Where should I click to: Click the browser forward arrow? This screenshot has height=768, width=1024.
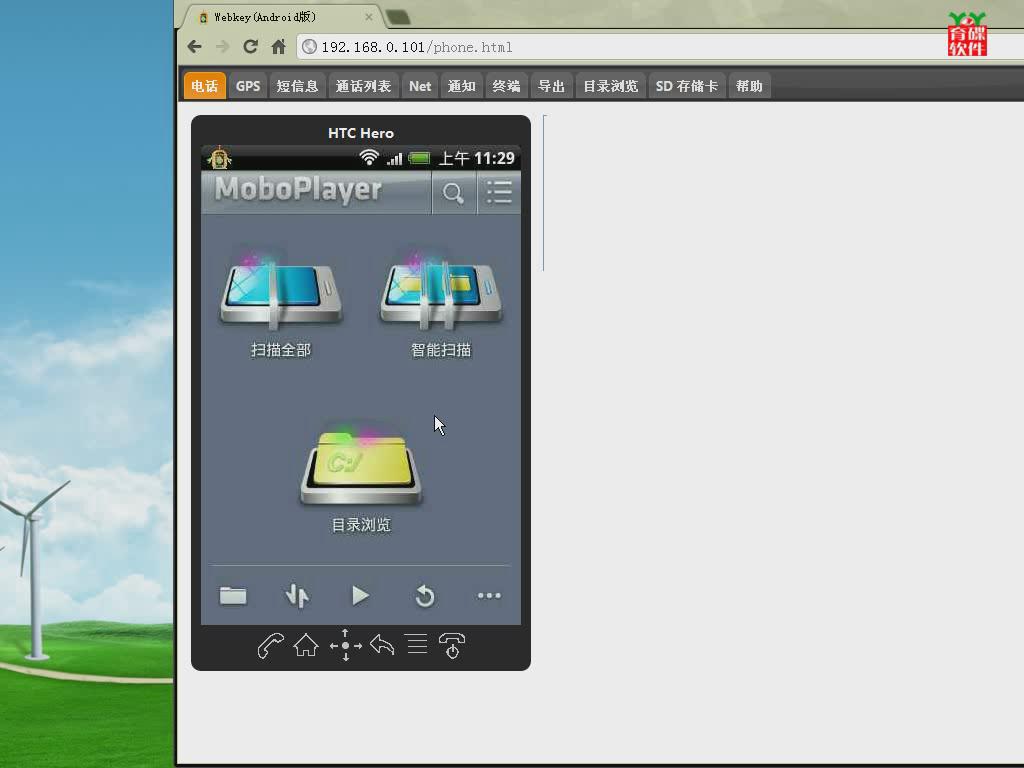pos(223,47)
